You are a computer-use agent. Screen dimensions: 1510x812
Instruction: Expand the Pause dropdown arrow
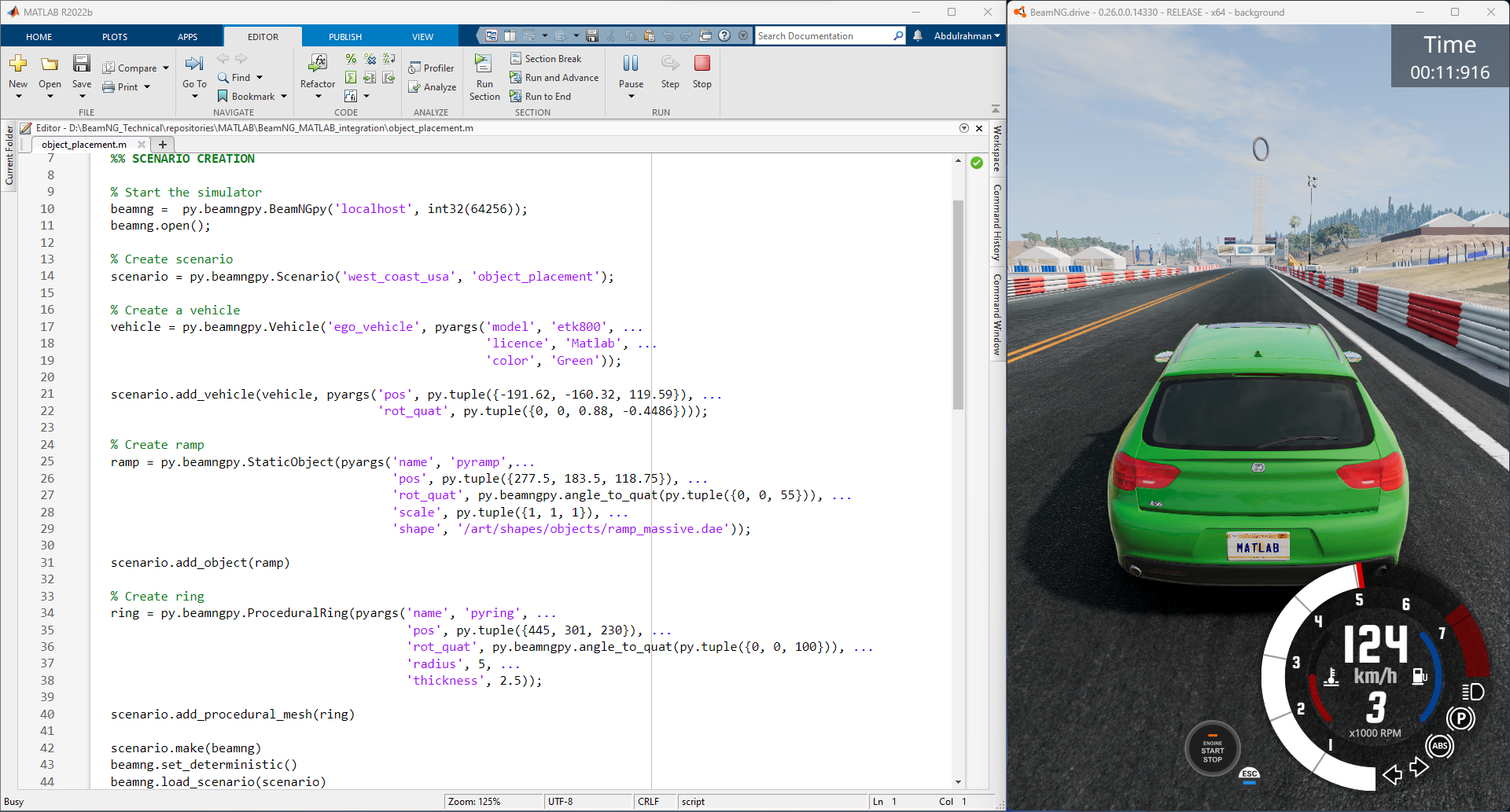[631, 97]
